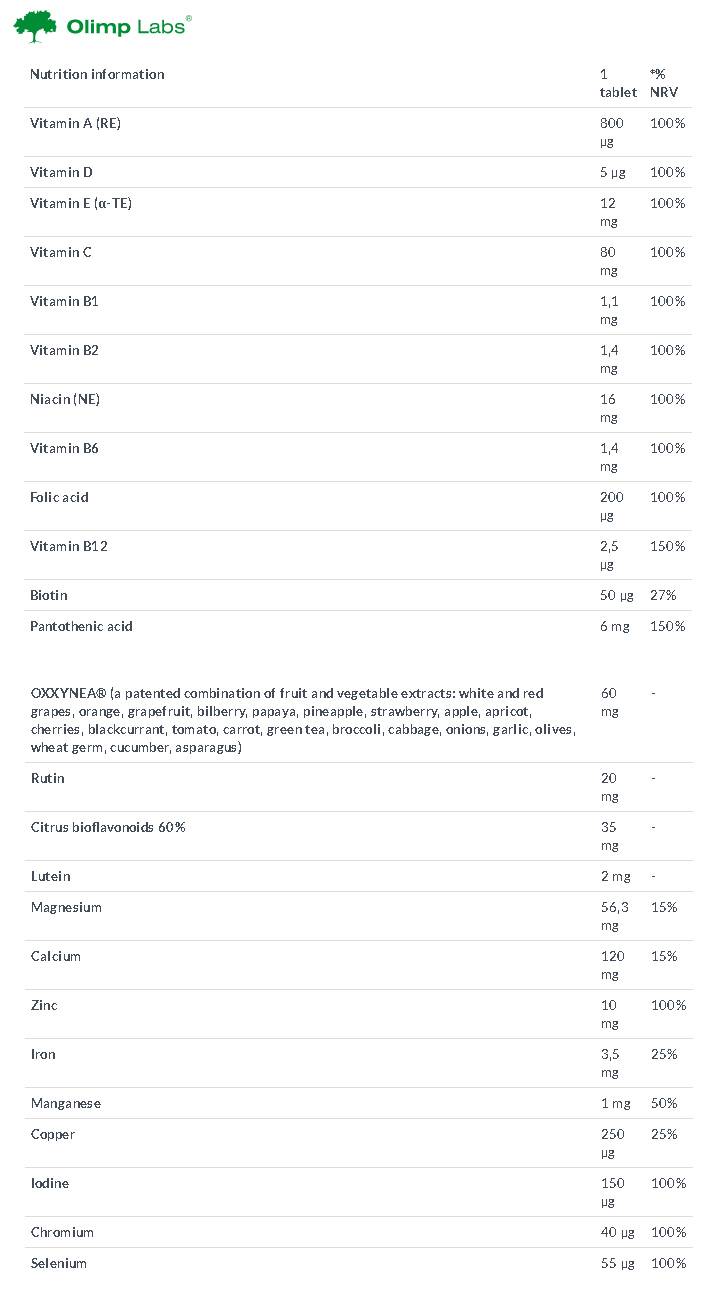This screenshot has width=717, height=1300.
Task: Click the Olimp Labs brand name text
Action: [x=126, y=27]
